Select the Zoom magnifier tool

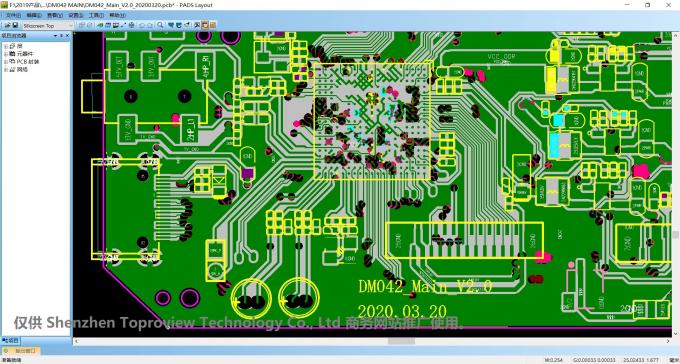(160, 25)
